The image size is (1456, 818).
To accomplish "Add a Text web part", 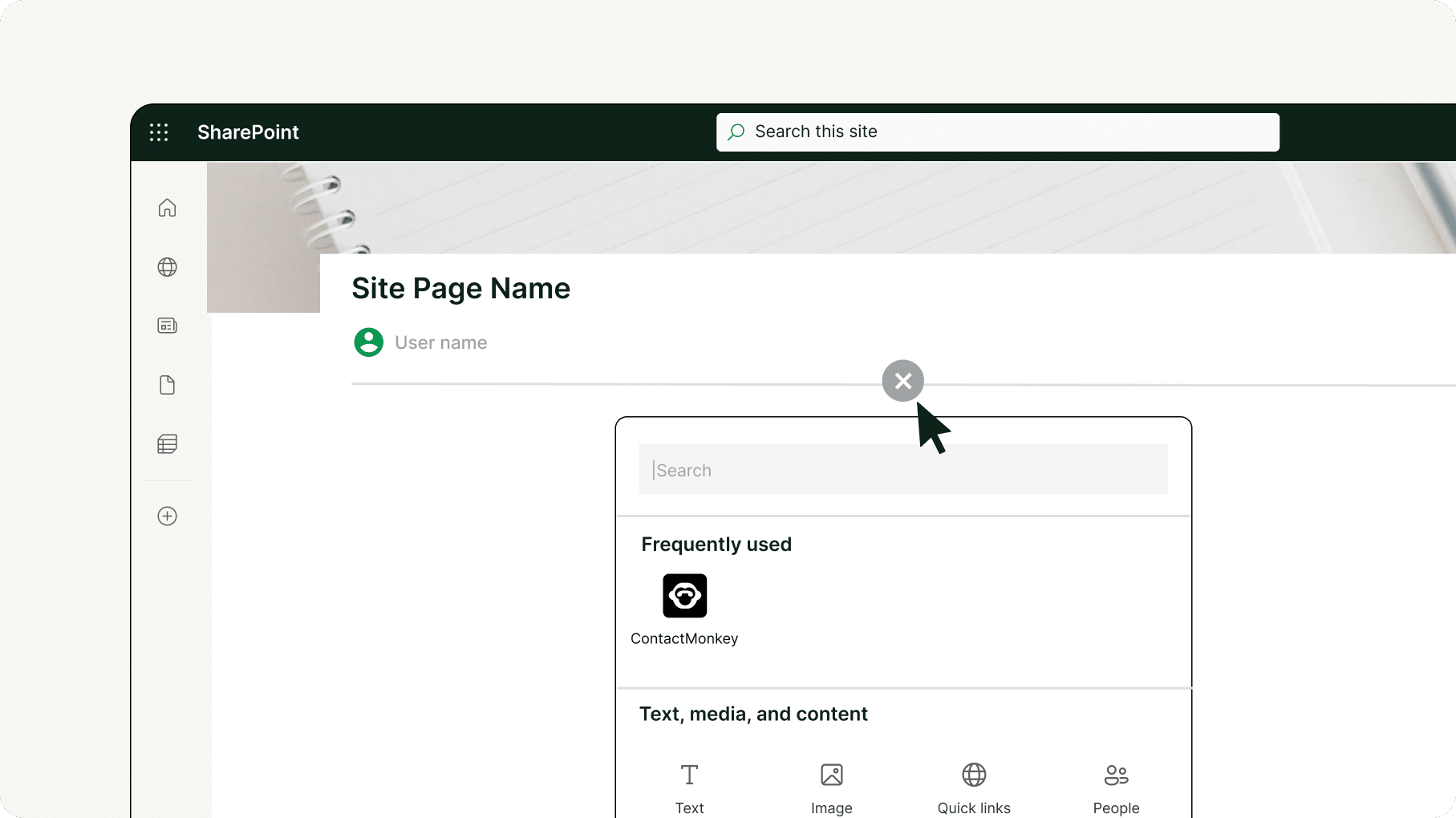I will click(689, 788).
